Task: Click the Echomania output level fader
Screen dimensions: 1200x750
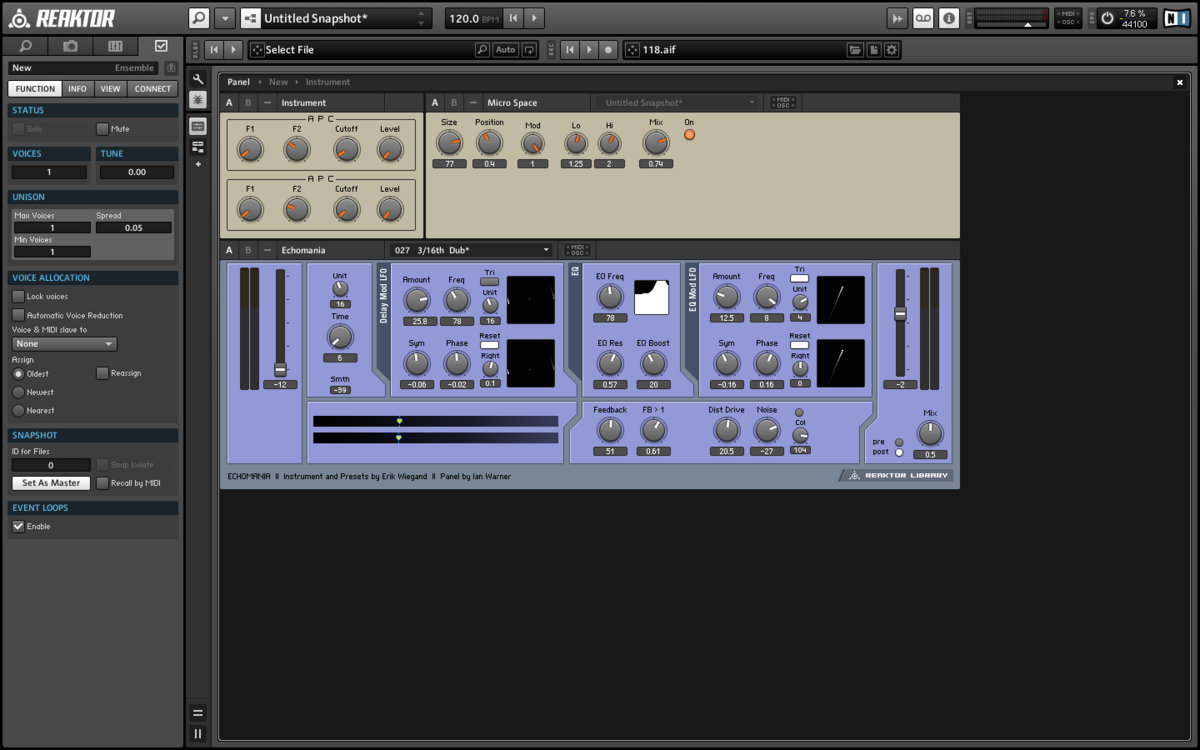Action: pyautogui.click(x=900, y=314)
